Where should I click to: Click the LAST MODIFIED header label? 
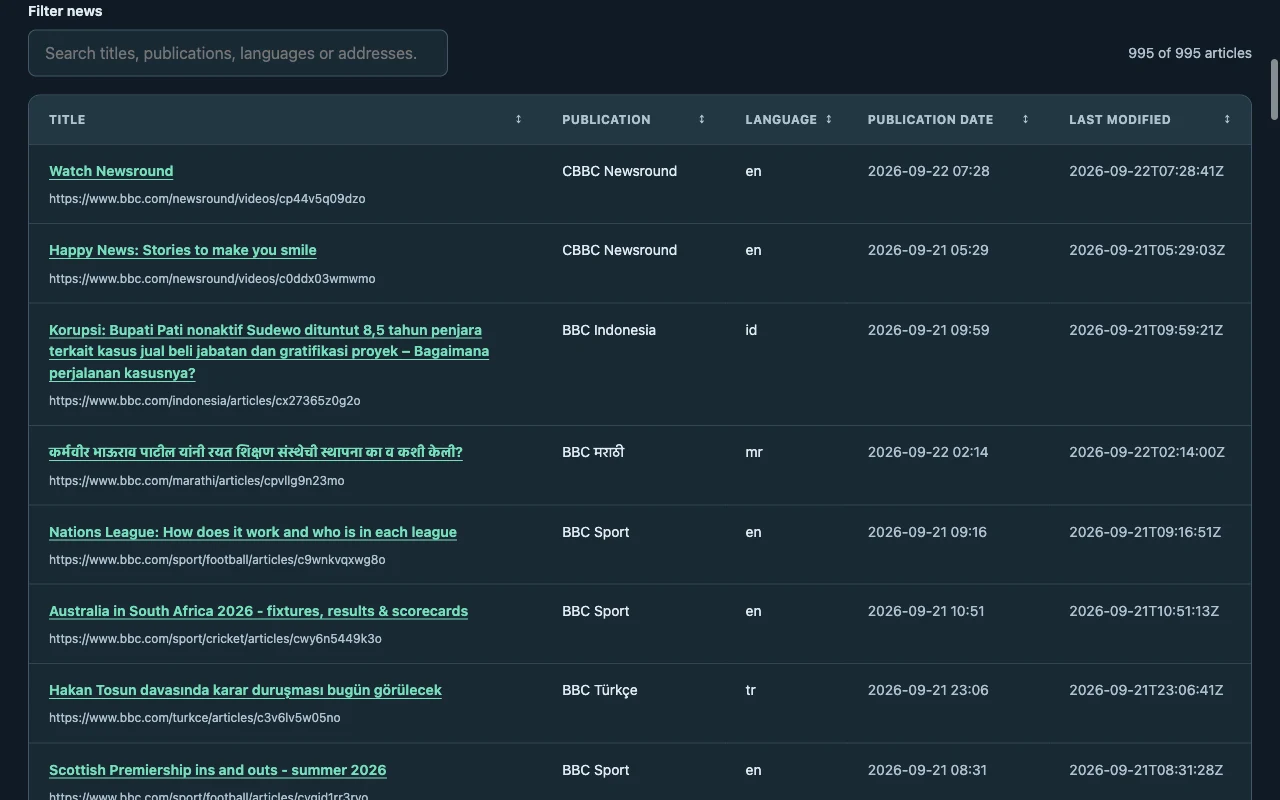coord(1119,119)
